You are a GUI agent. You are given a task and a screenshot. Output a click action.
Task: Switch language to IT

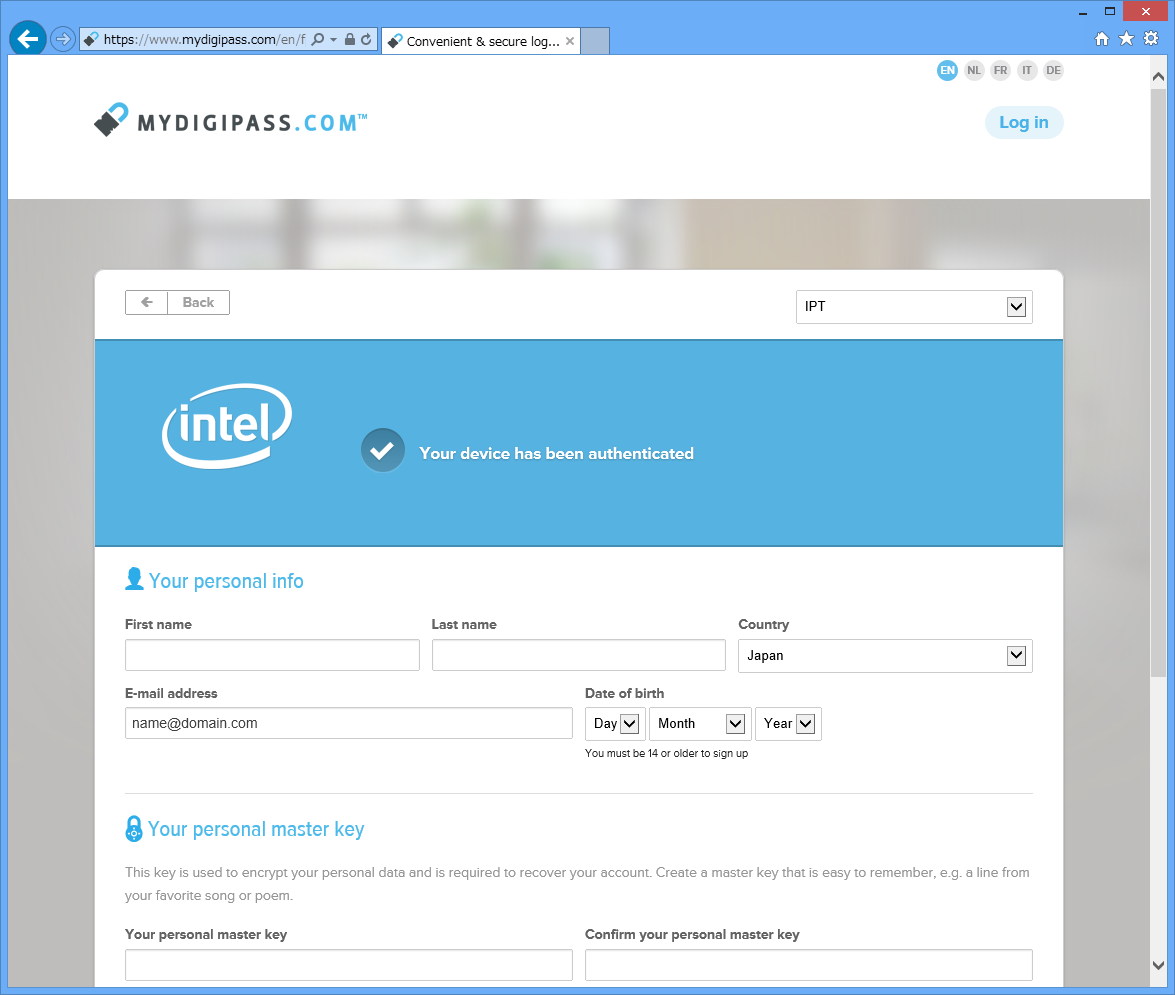click(1027, 70)
